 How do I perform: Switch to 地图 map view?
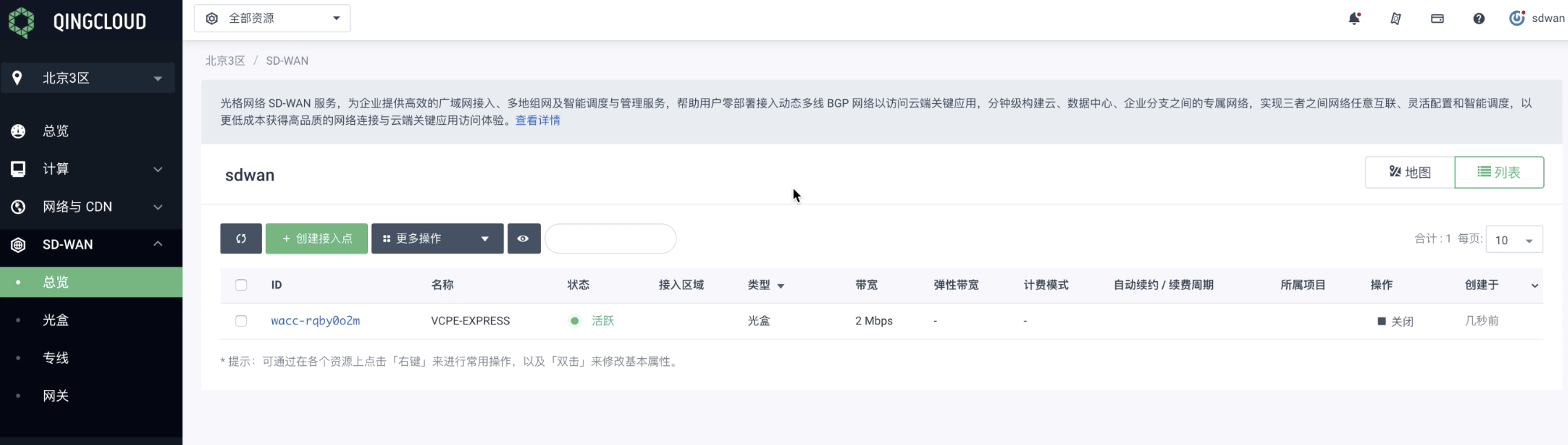(1410, 172)
